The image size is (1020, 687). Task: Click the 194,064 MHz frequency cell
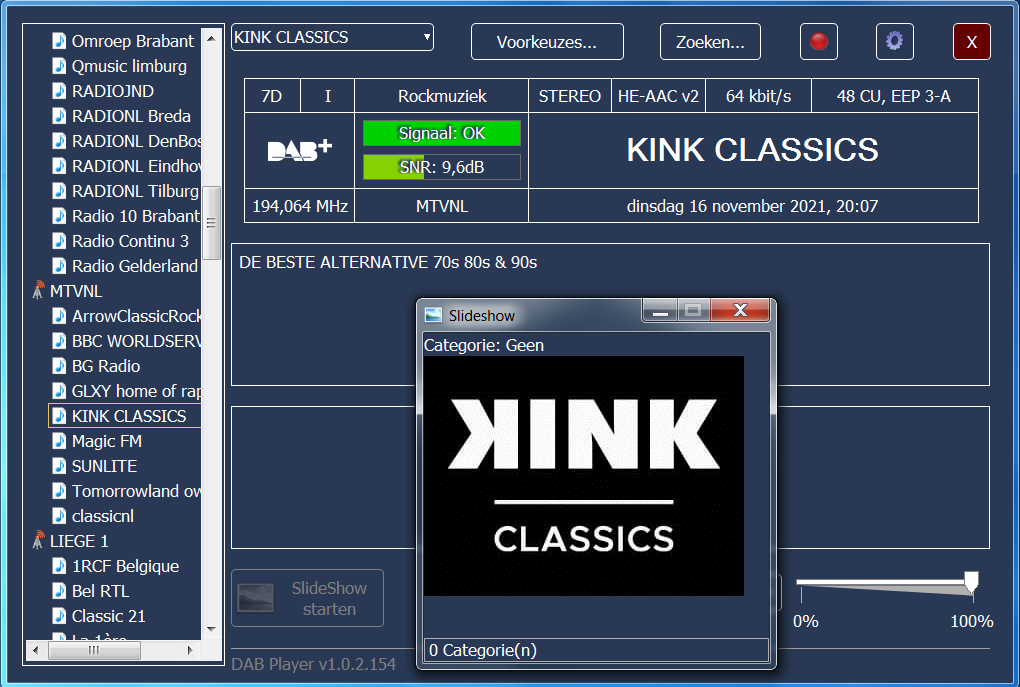click(x=300, y=206)
